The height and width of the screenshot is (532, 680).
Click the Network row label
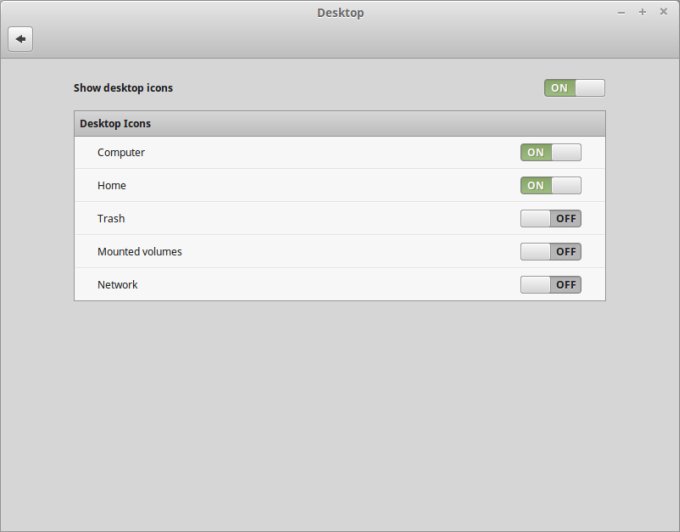[117, 284]
